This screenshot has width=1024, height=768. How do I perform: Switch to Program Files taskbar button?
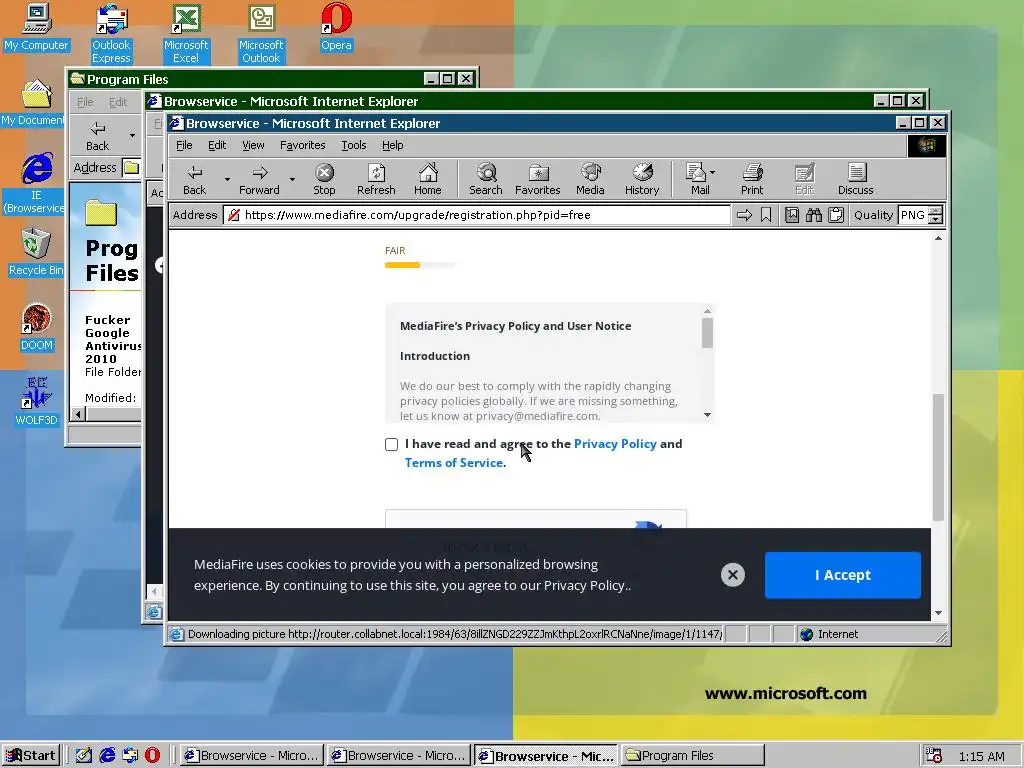[x=692, y=756]
